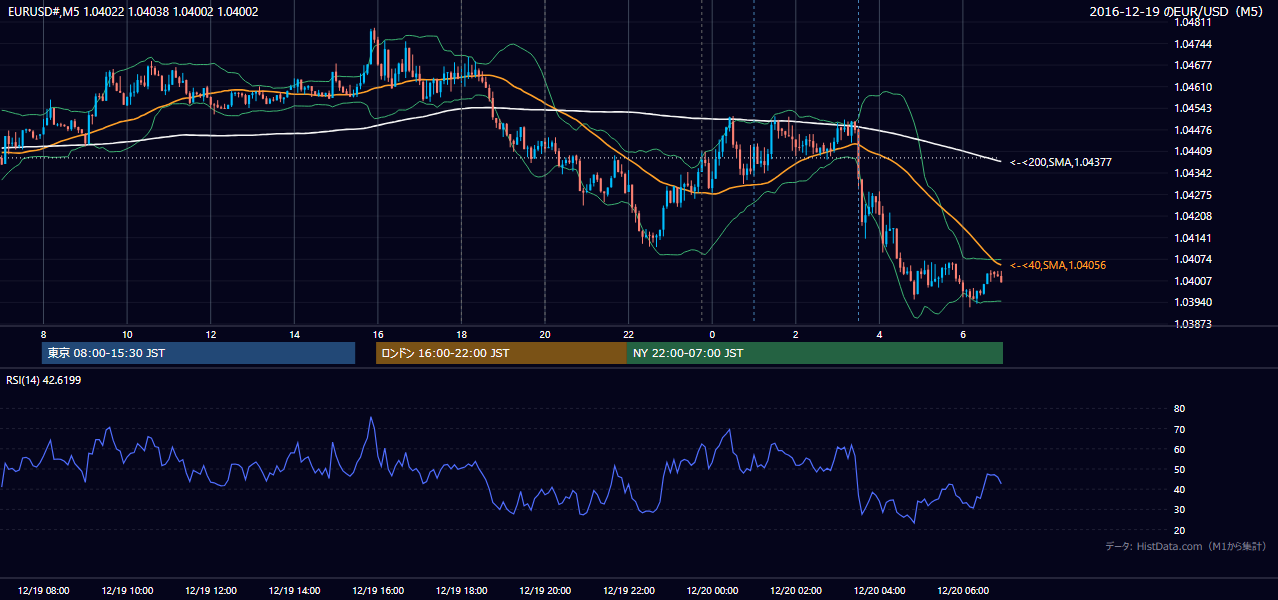This screenshot has height=600, width=1278.
Task: Click the RSI scale value 30
Action: point(1179,510)
